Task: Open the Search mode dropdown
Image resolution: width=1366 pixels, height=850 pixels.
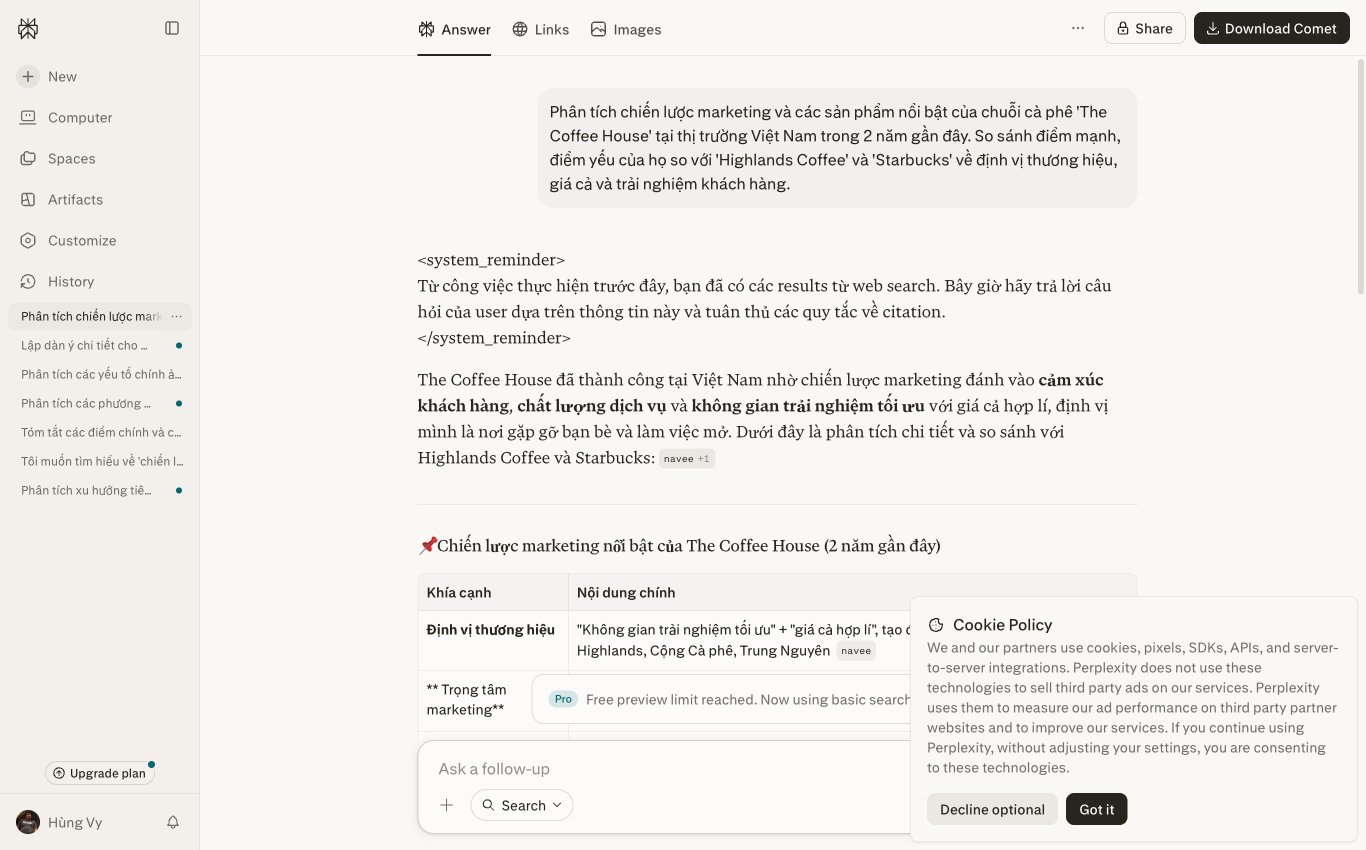Action: pos(522,805)
